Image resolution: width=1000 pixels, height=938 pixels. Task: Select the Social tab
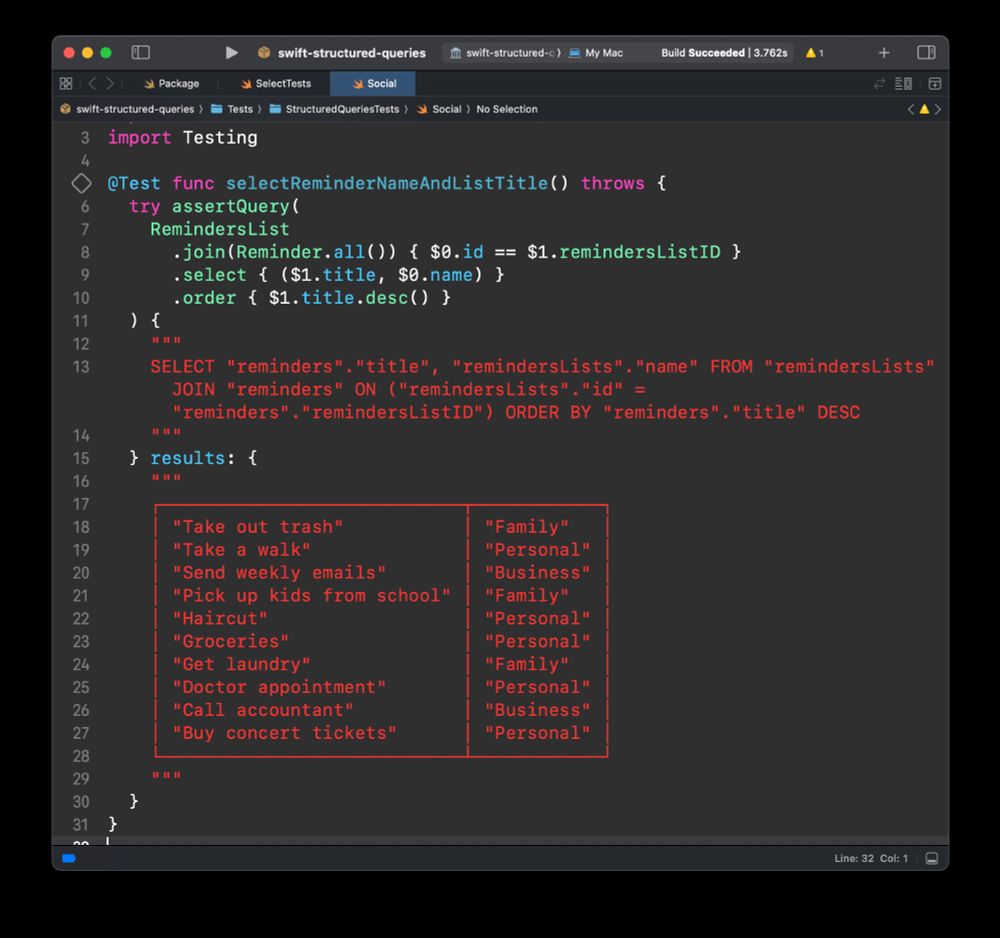click(373, 84)
